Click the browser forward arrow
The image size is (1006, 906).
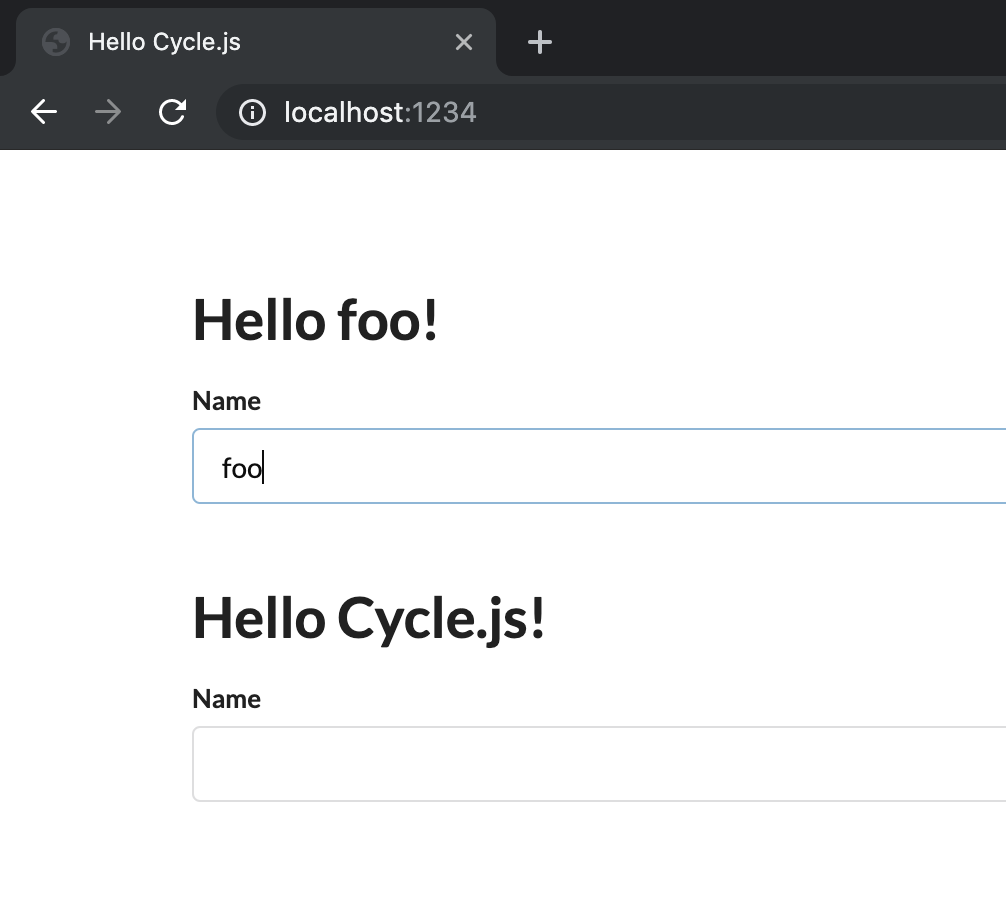pos(108,112)
